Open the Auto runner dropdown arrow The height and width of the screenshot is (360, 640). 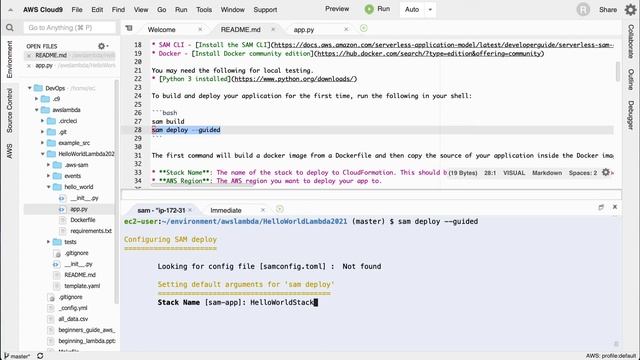click(x=430, y=9)
